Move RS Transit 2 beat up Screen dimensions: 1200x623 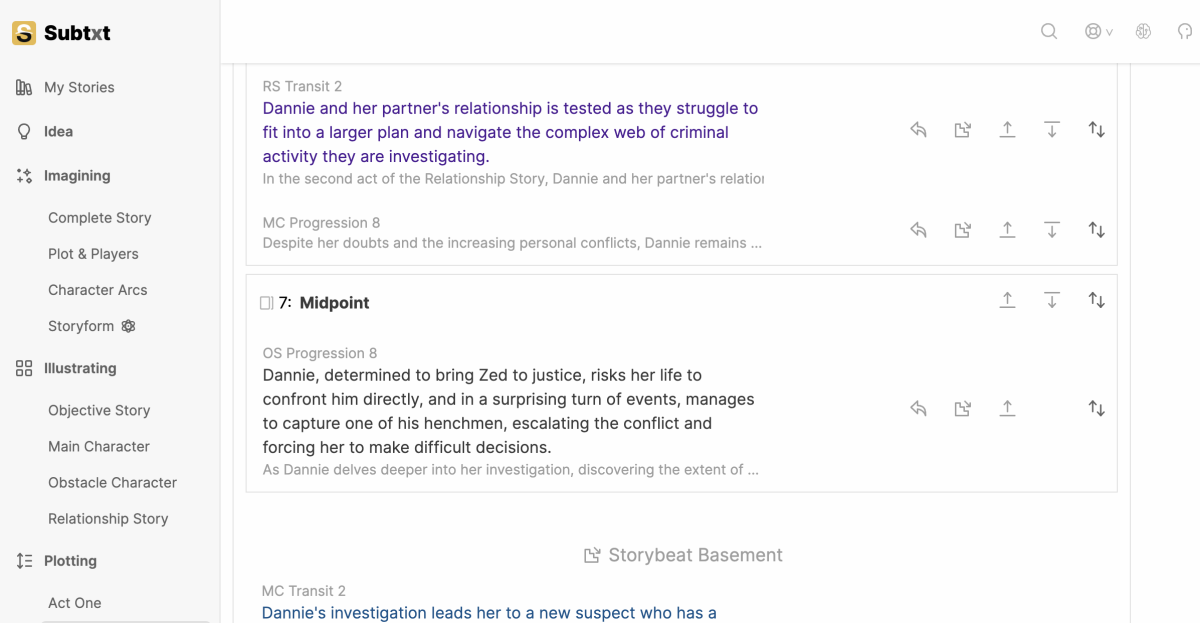pos(1007,130)
